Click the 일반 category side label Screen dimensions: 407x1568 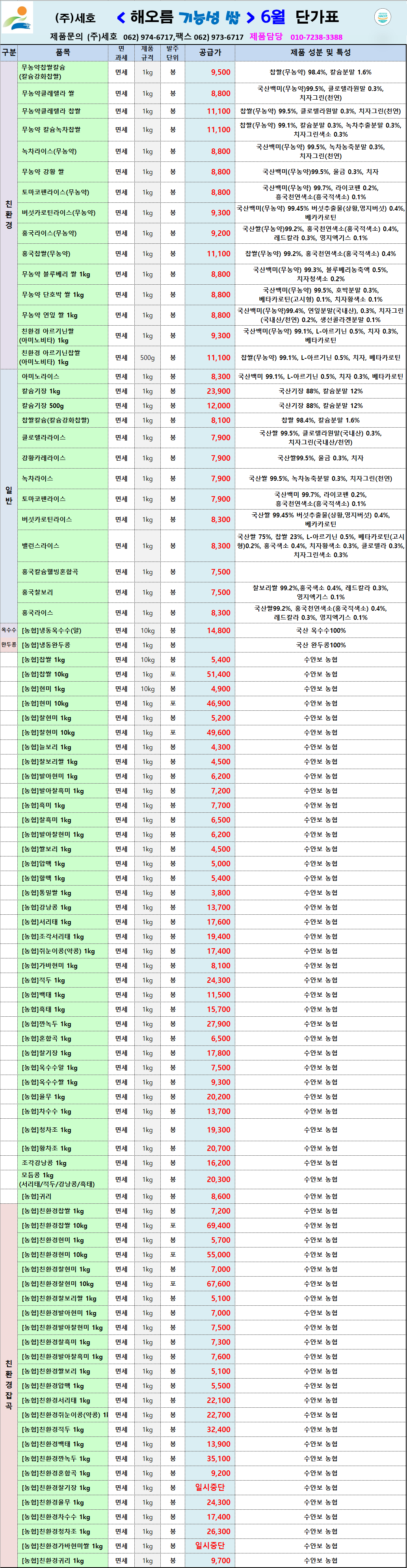[9, 495]
